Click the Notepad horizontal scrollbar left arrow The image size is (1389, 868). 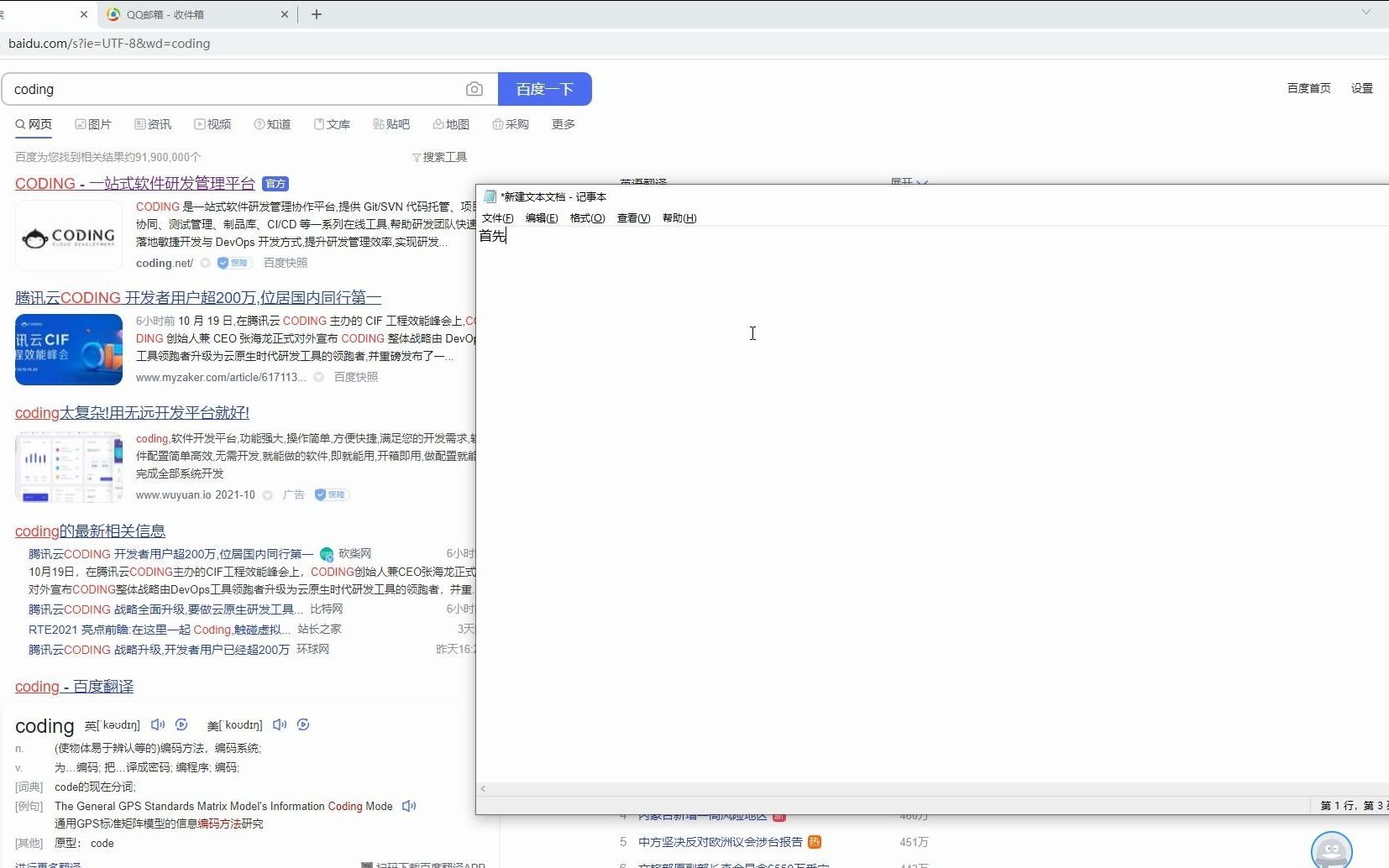483,788
